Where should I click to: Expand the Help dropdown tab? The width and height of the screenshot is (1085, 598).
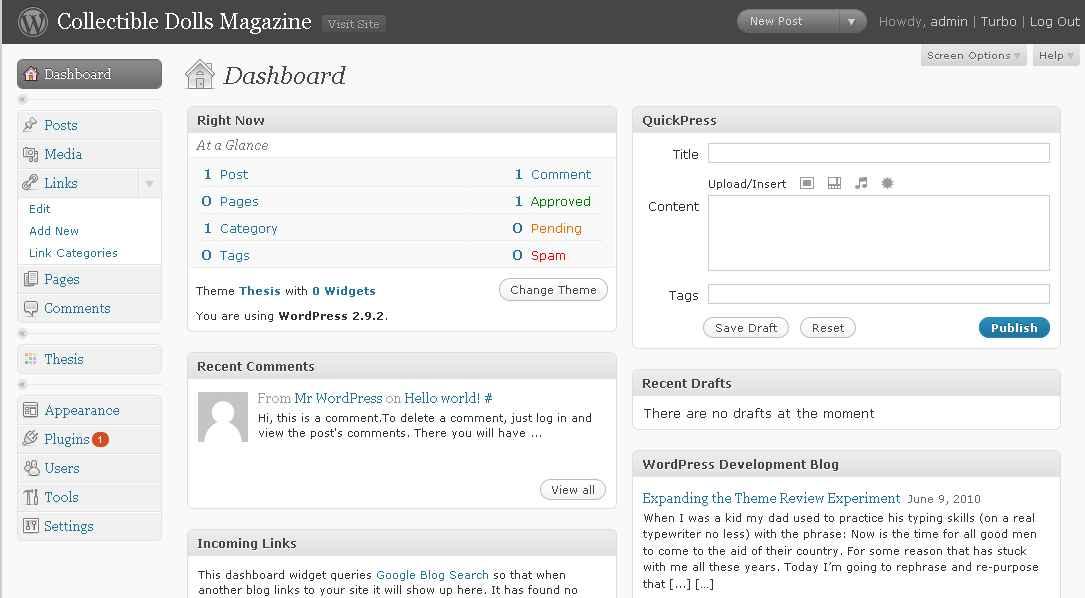pos(1056,56)
